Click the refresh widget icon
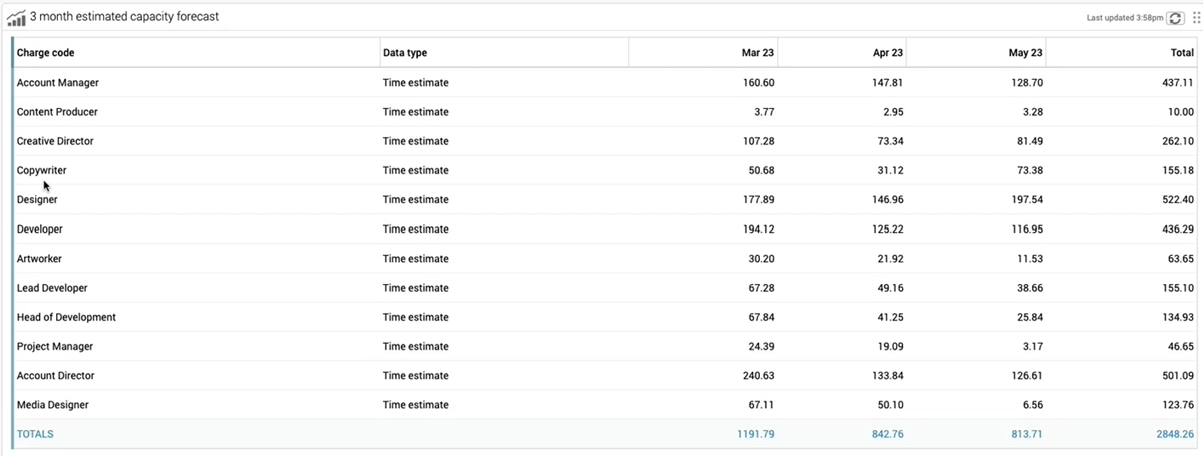The image size is (1203, 456). [x=1176, y=18]
